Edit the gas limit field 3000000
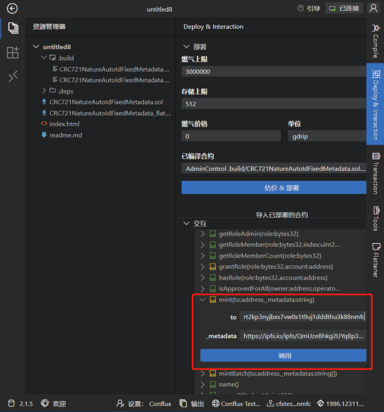The image size is (384, 412). click(274, 71)
